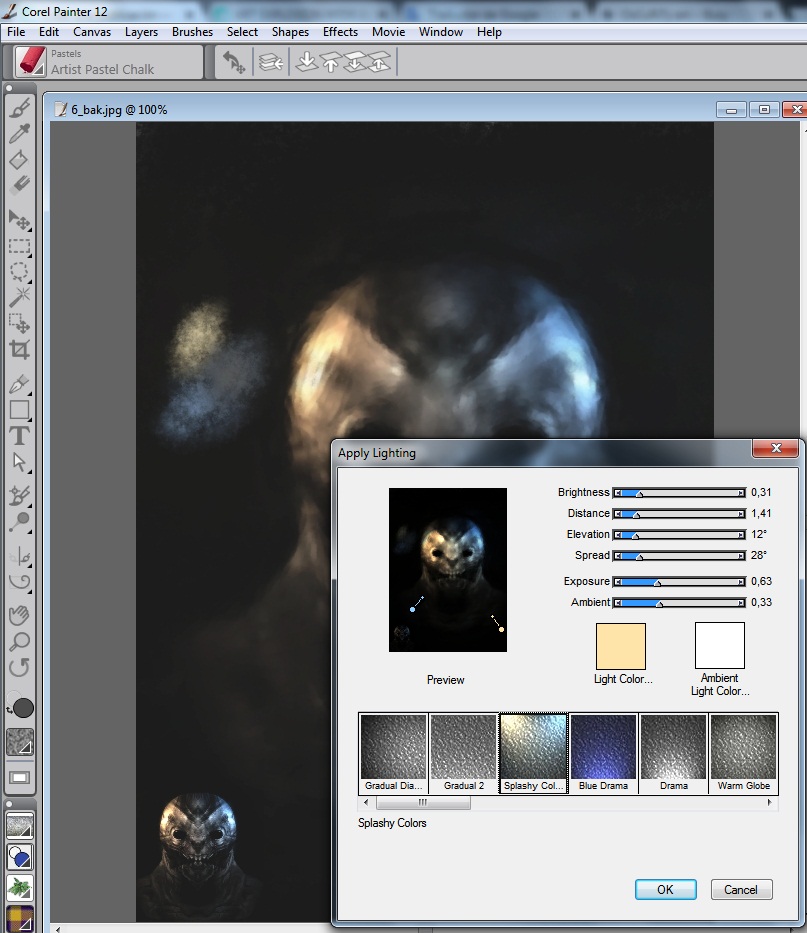Select the Lasso selection tool

pos(19,271)
